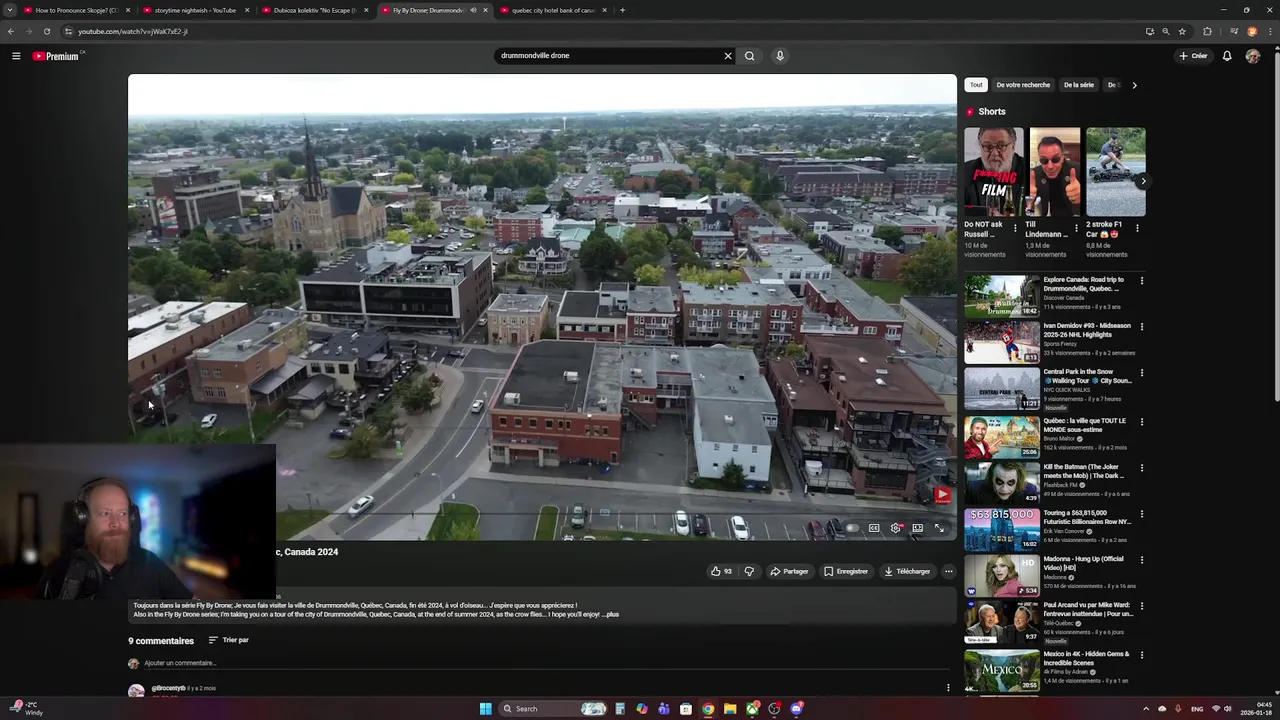Open sort comments Trier par
Viewport: 1280px width, 720px height.
click(x=229, y=640)
